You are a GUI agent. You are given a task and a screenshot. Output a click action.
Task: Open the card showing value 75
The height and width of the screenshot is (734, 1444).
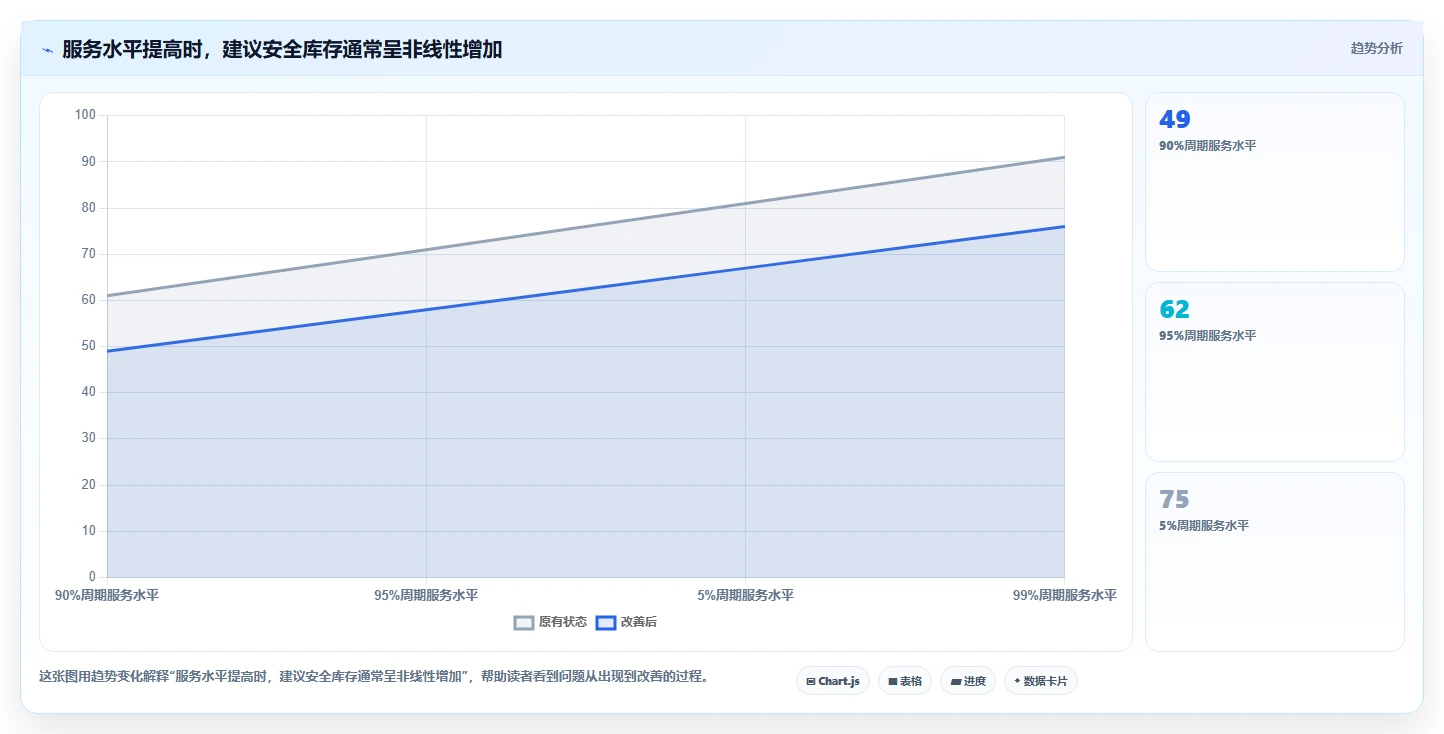point(1275,562)
